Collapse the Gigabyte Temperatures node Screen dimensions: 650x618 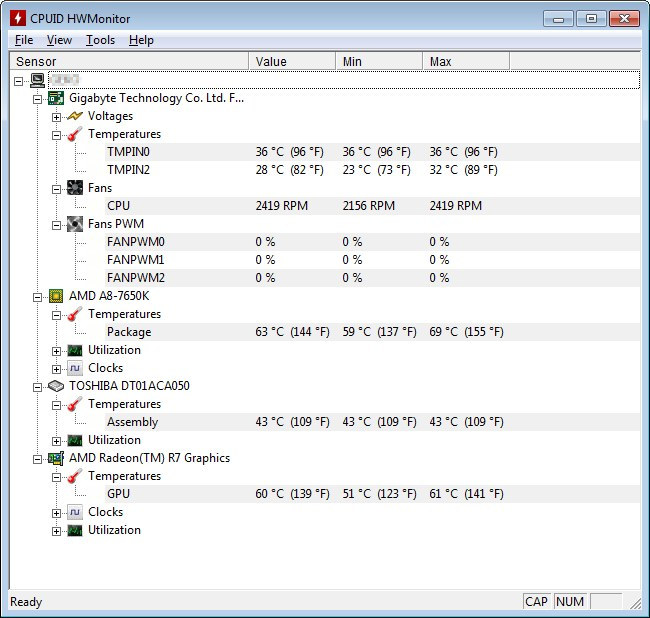[x=56, y=135]
